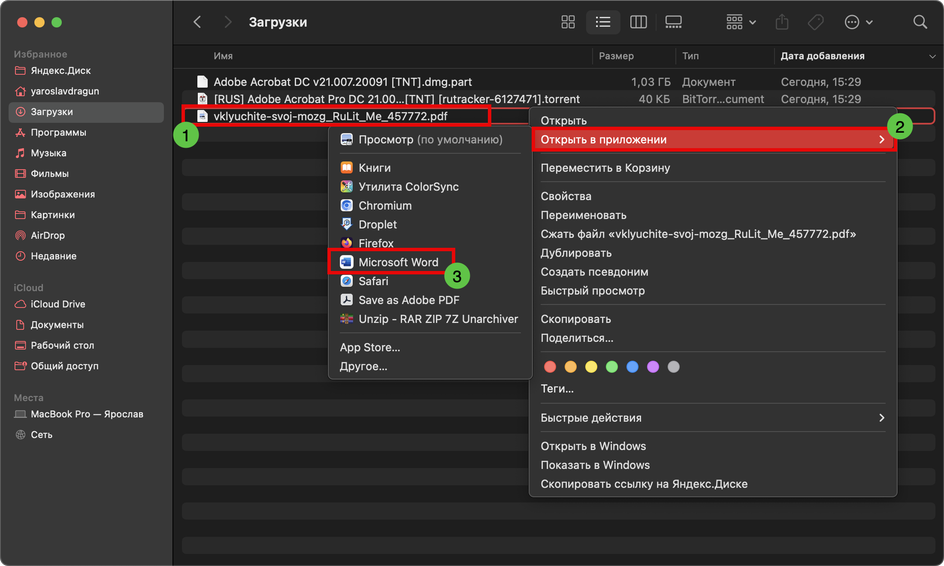Go back with the left chevron
The width and height of the screenshot is (944, 566).
click(x=197, y=22)
